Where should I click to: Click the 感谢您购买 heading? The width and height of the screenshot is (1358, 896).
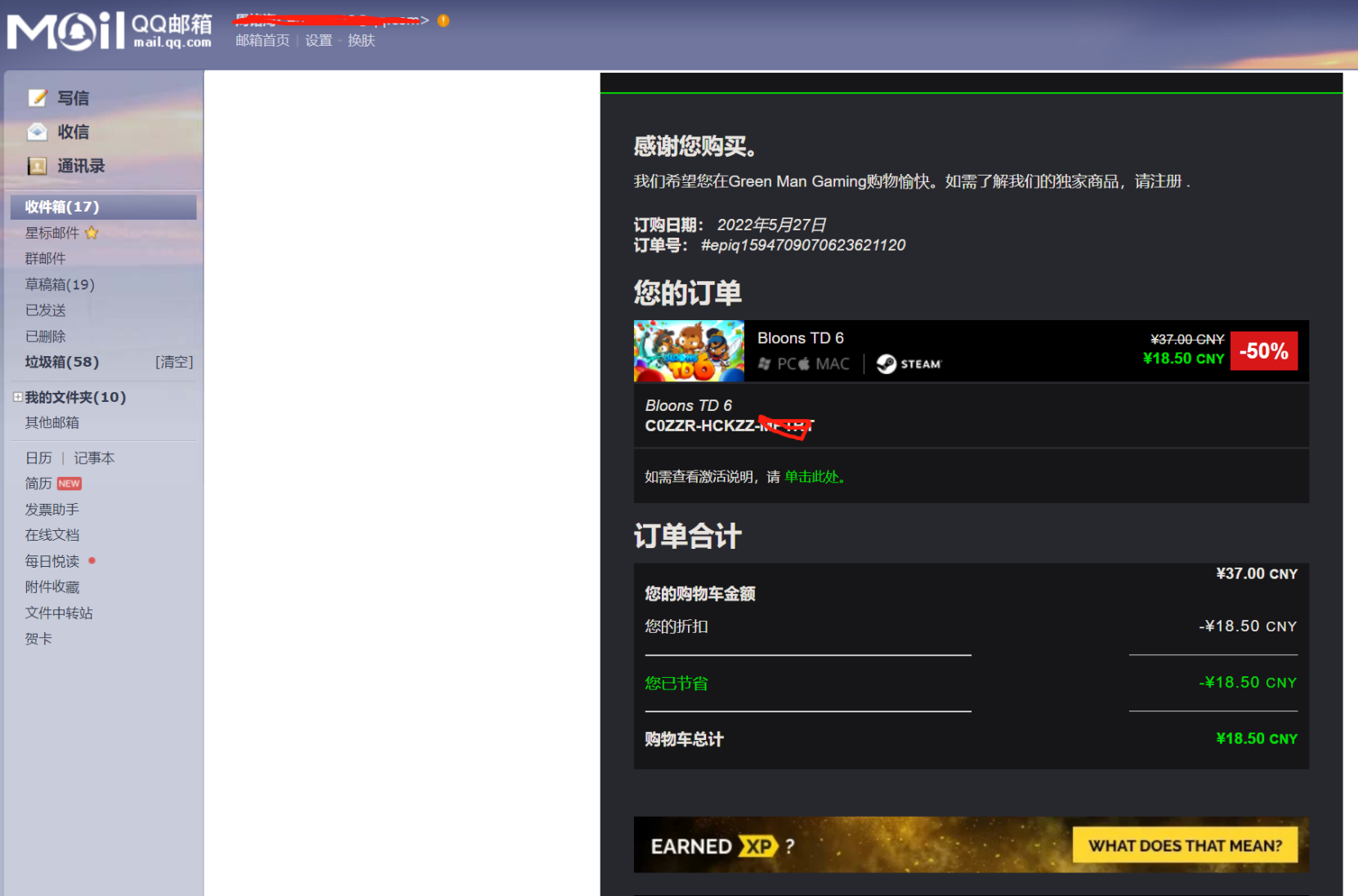(695, 146)
